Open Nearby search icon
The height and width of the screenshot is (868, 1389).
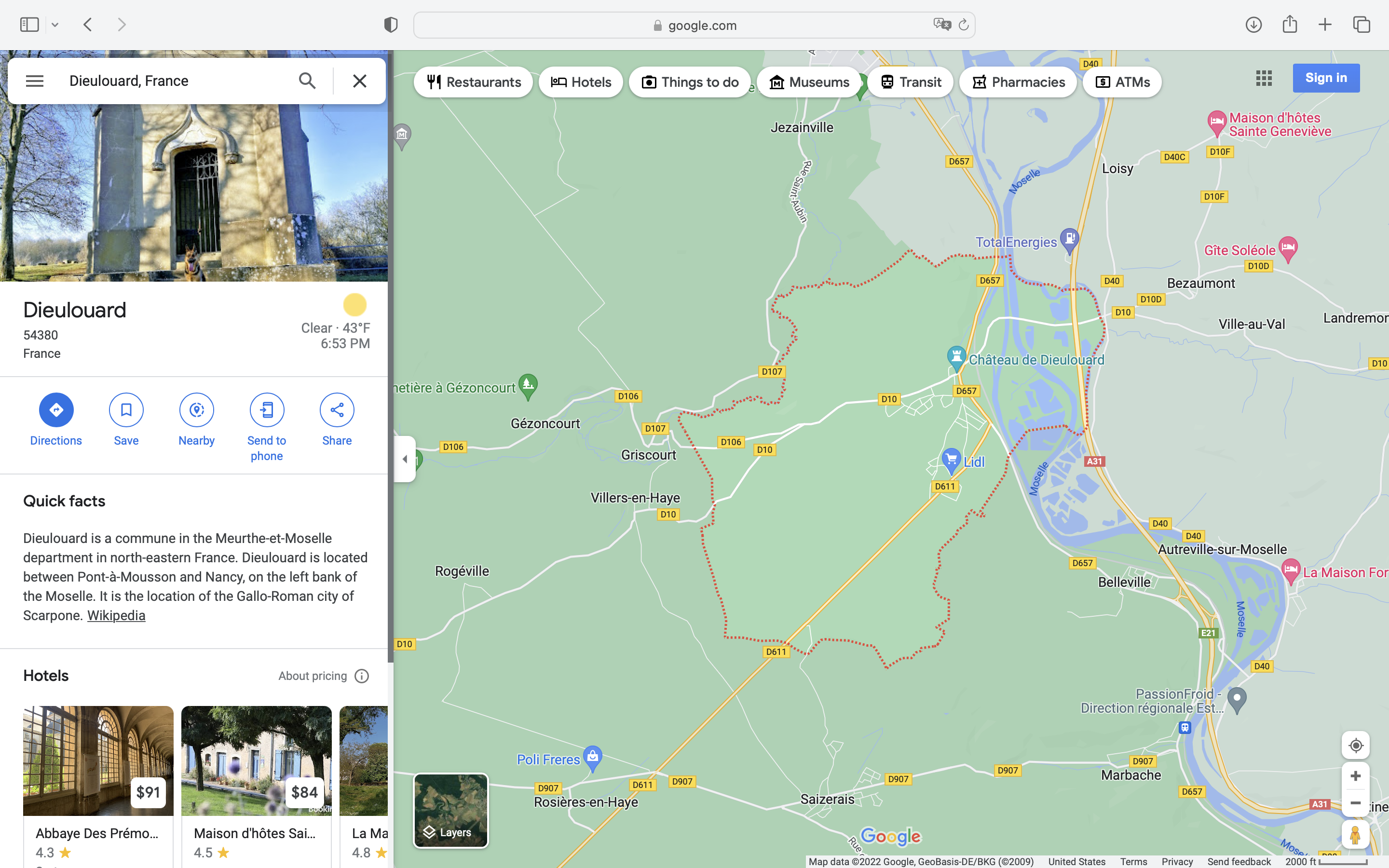pos(196,410)
